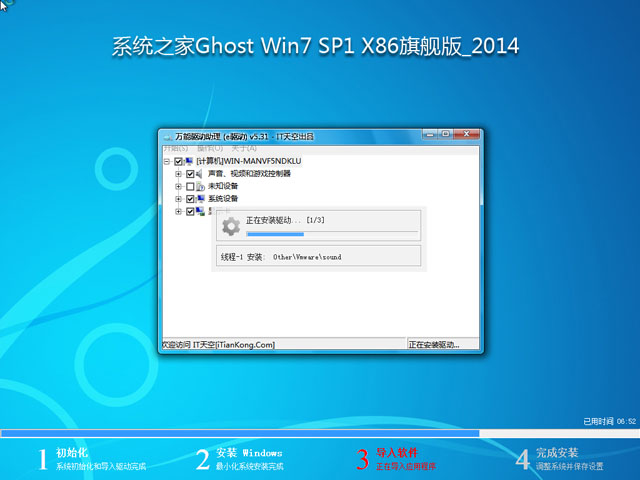Click the gear icon in the install dialog

coord(231,227)
